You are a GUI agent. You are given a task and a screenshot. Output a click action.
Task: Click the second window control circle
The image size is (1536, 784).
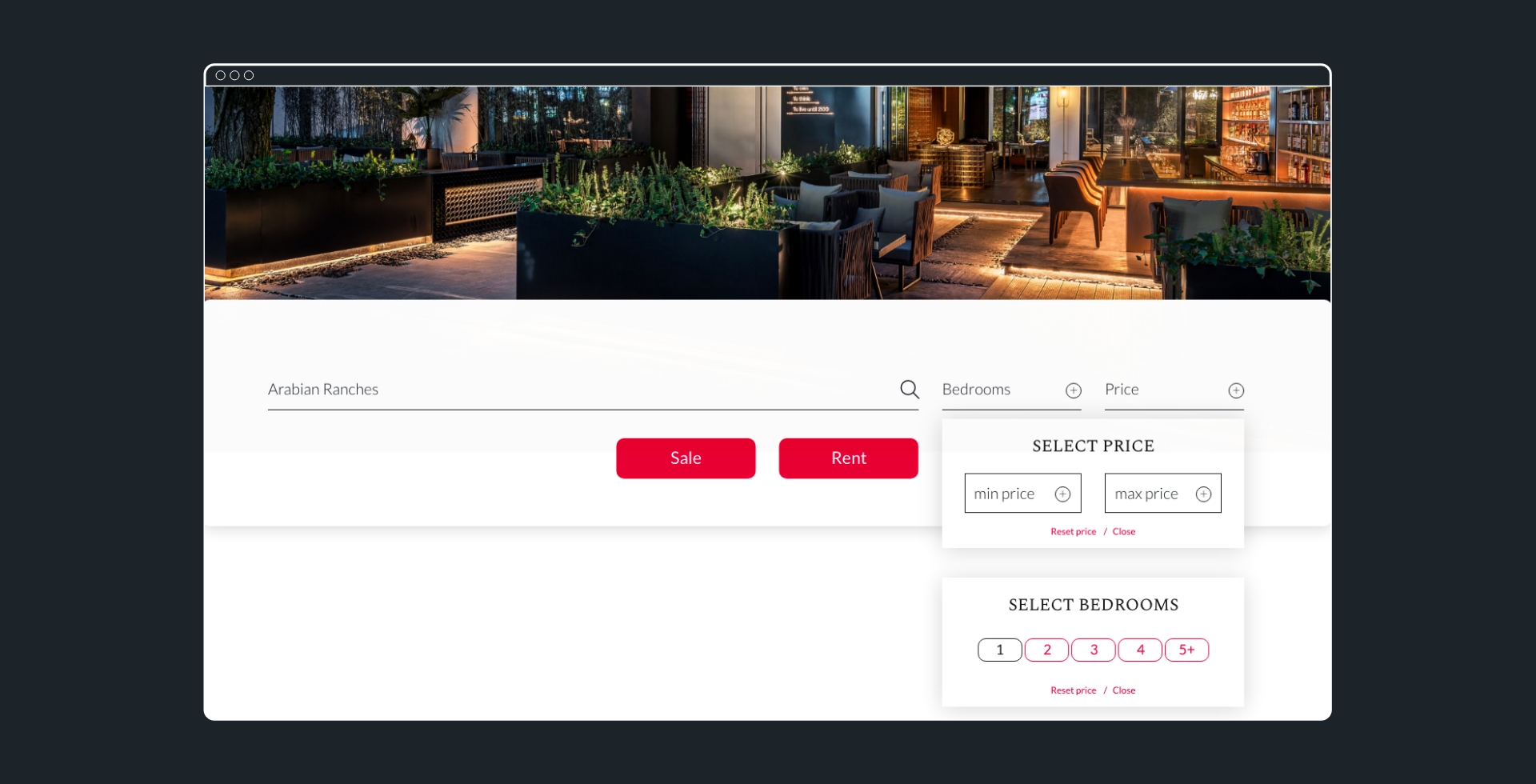(x=234, y=75)
